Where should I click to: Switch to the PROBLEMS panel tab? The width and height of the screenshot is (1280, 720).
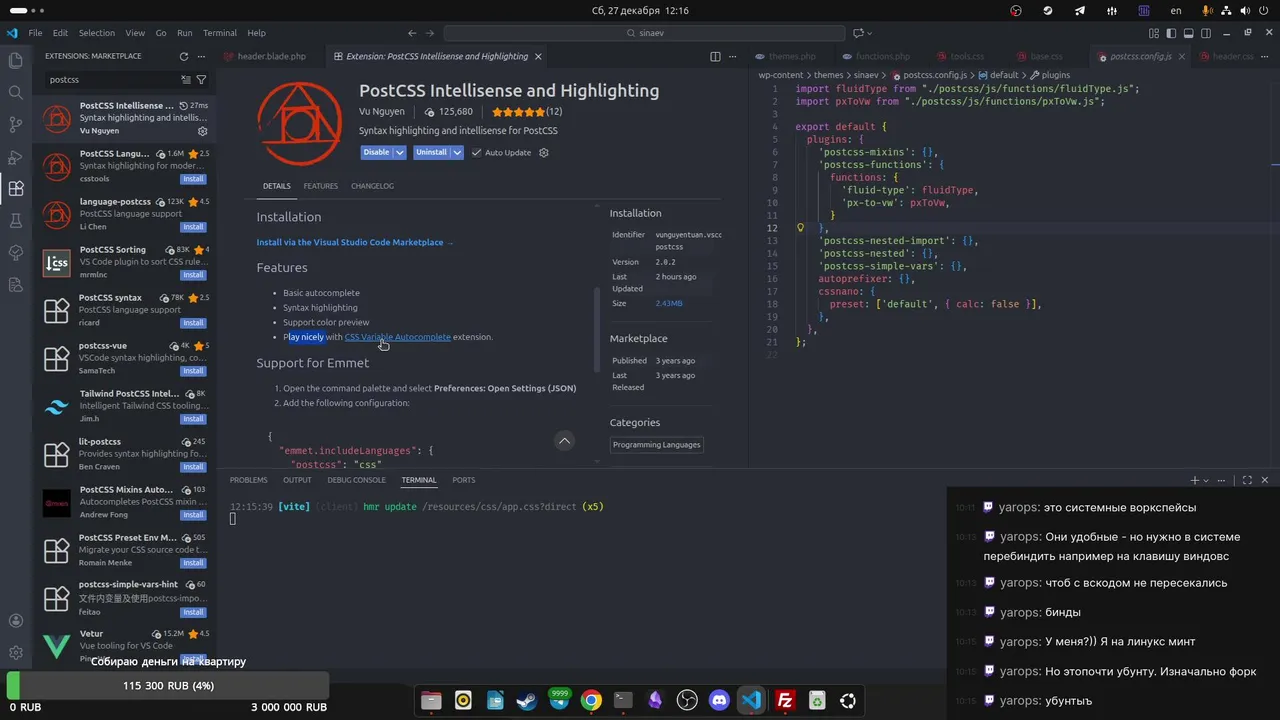click(x=248, y=480)
